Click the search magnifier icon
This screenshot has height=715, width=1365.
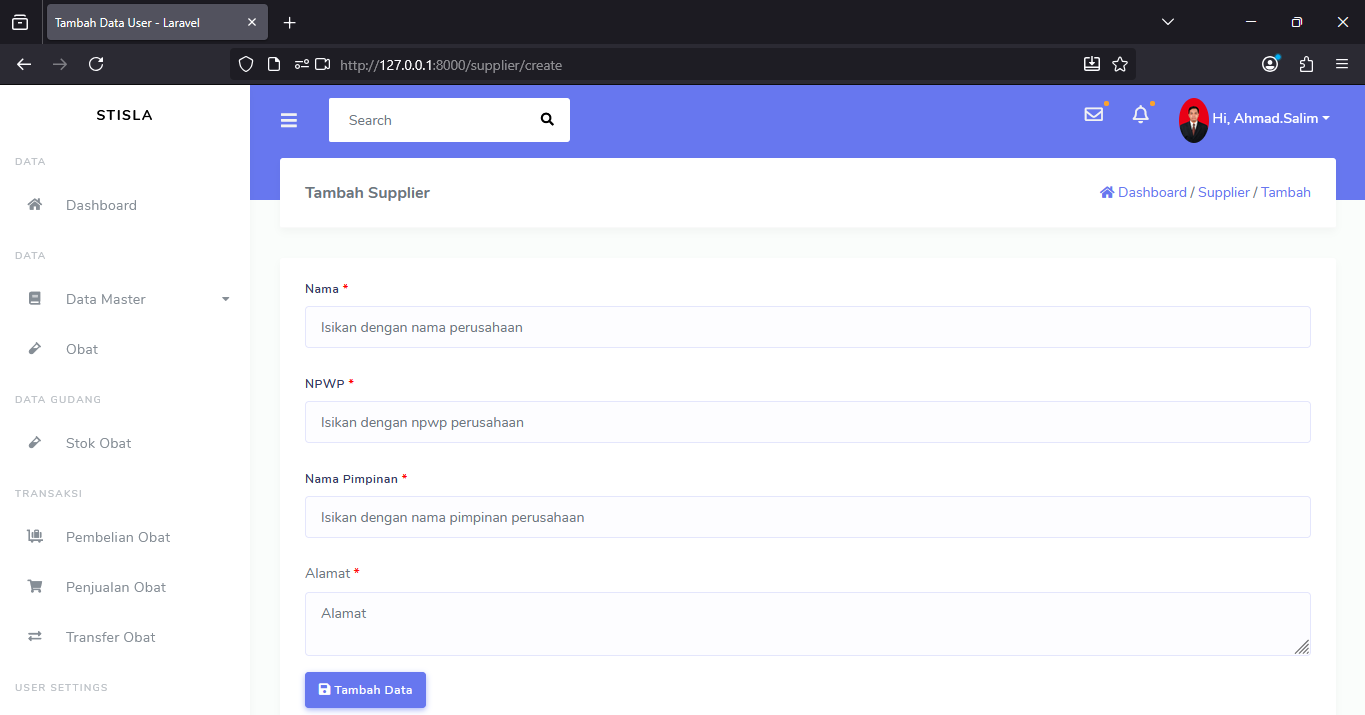547,120
